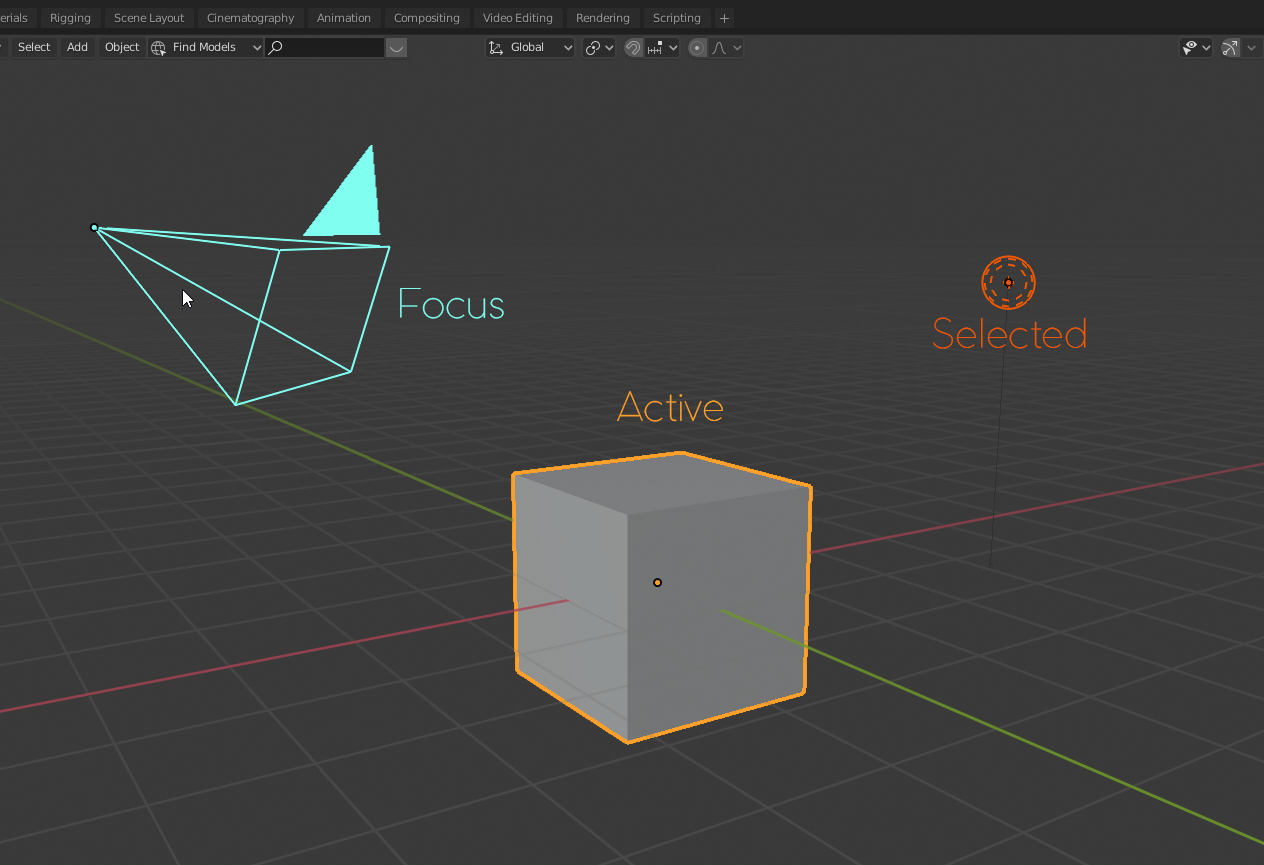Switch to the Scripting workspace tab
Screen dimensions: 1264x865
(677, 18)
